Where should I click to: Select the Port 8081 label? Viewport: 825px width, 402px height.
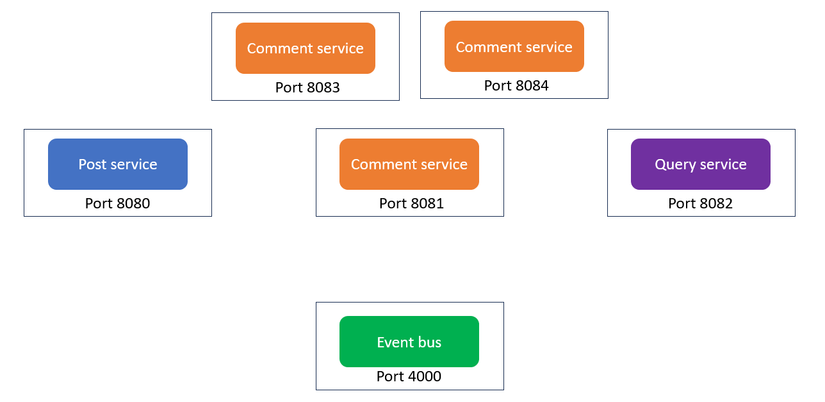(x=410, y=204)
